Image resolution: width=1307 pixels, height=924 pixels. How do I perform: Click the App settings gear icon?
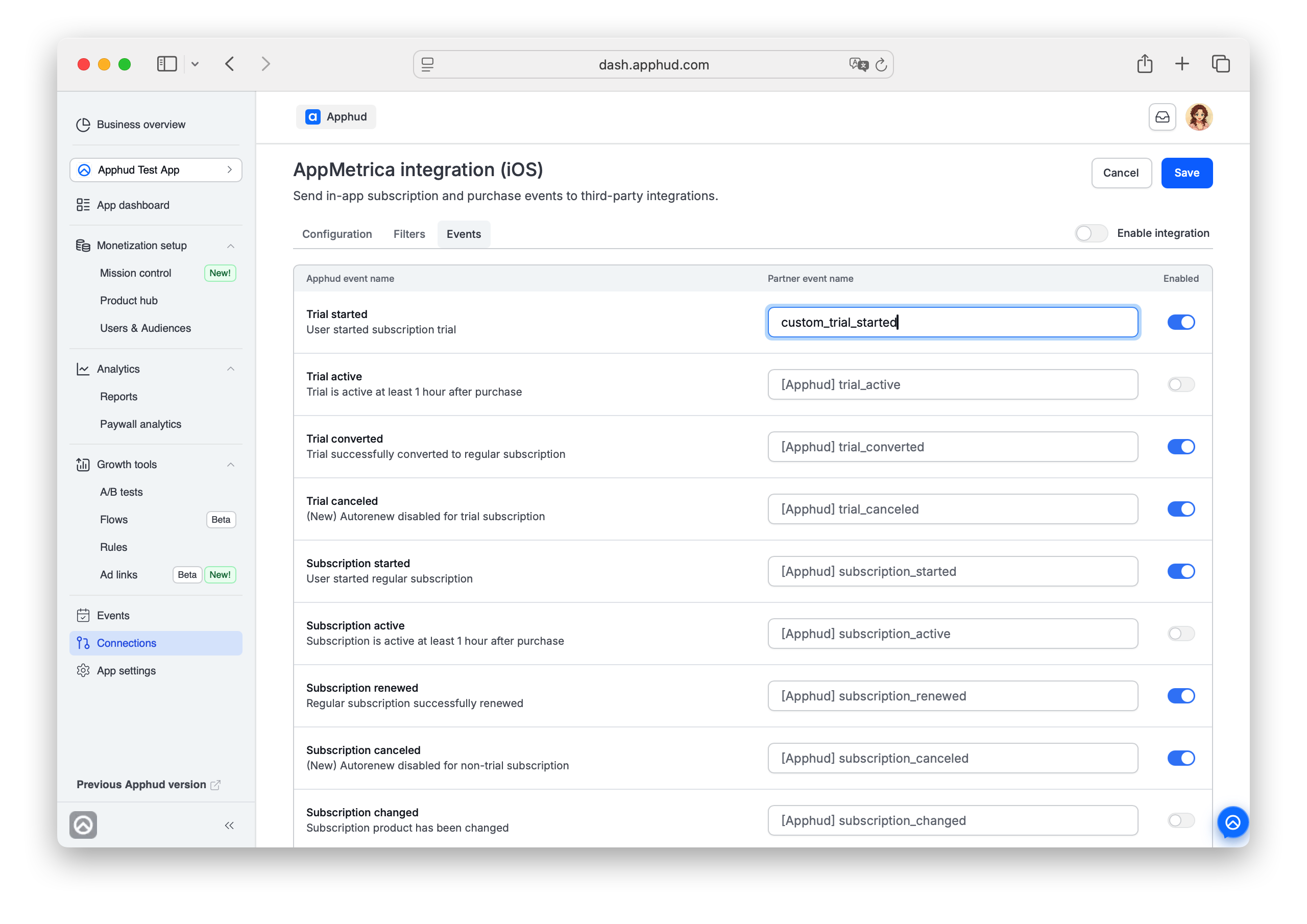point(83,671)
